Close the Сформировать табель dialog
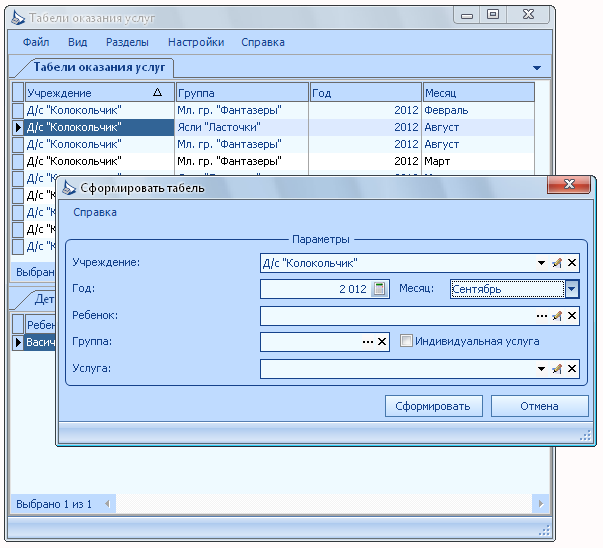The height and width of the screenshot is (548, 603). click(x=569, y=184)
